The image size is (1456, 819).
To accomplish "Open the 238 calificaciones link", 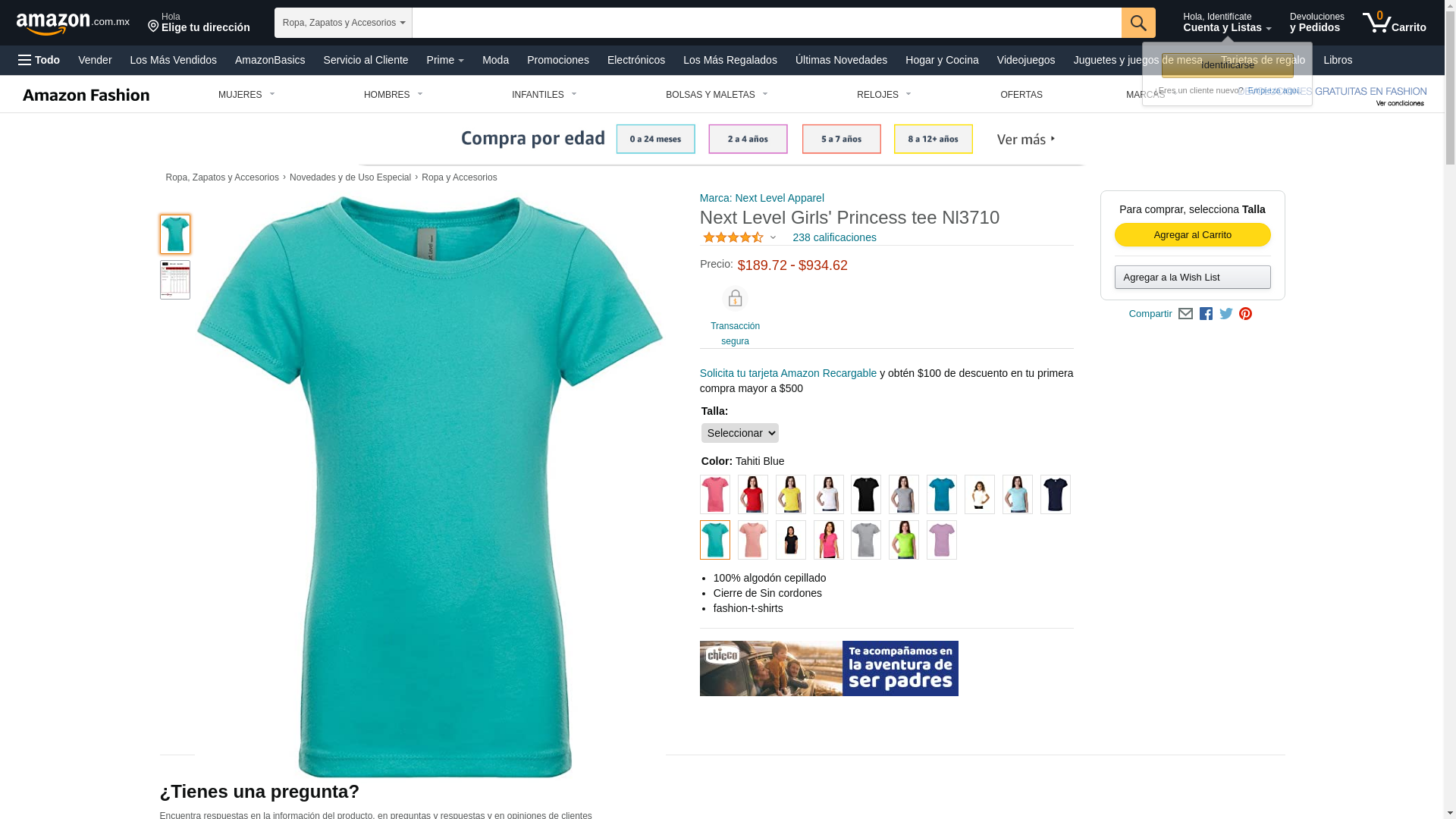I will tap(834, 237).
